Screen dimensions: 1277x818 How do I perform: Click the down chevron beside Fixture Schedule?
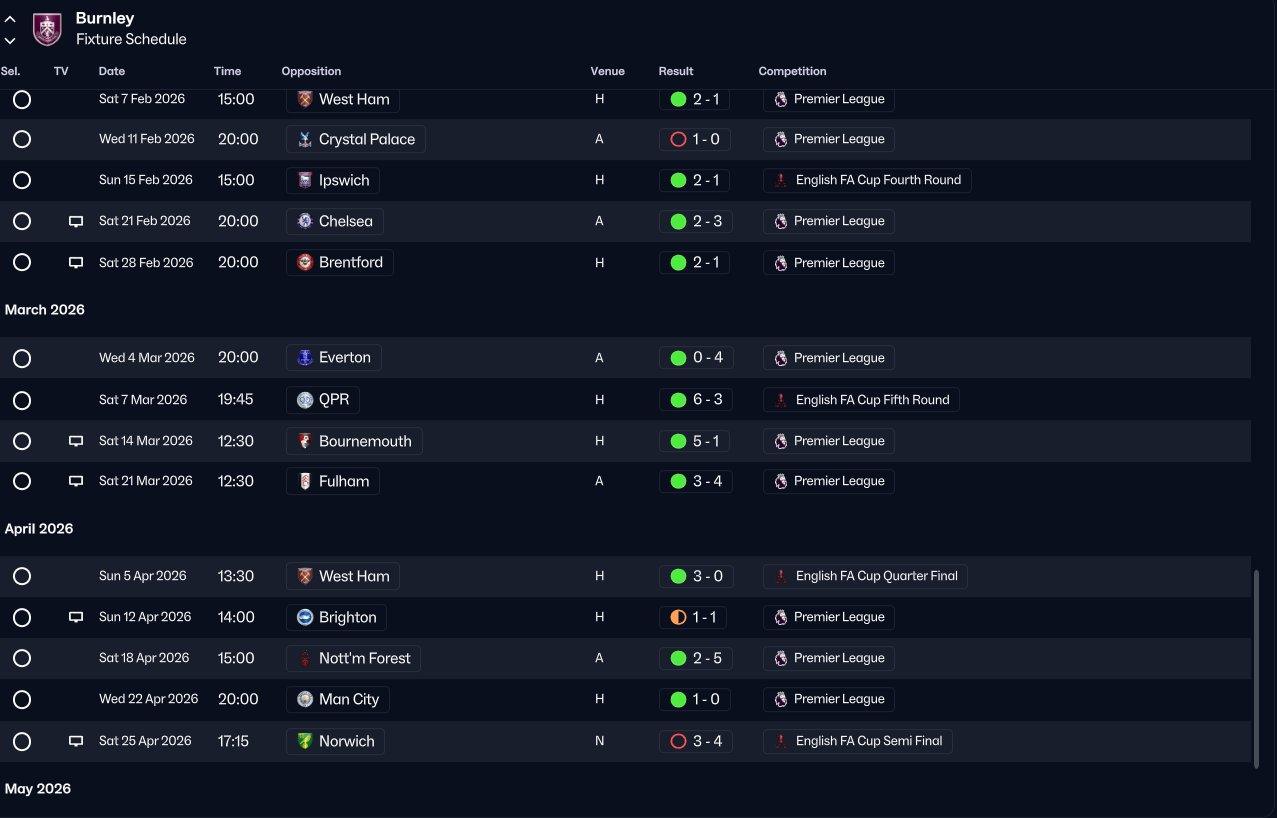(x=10, y=41)
